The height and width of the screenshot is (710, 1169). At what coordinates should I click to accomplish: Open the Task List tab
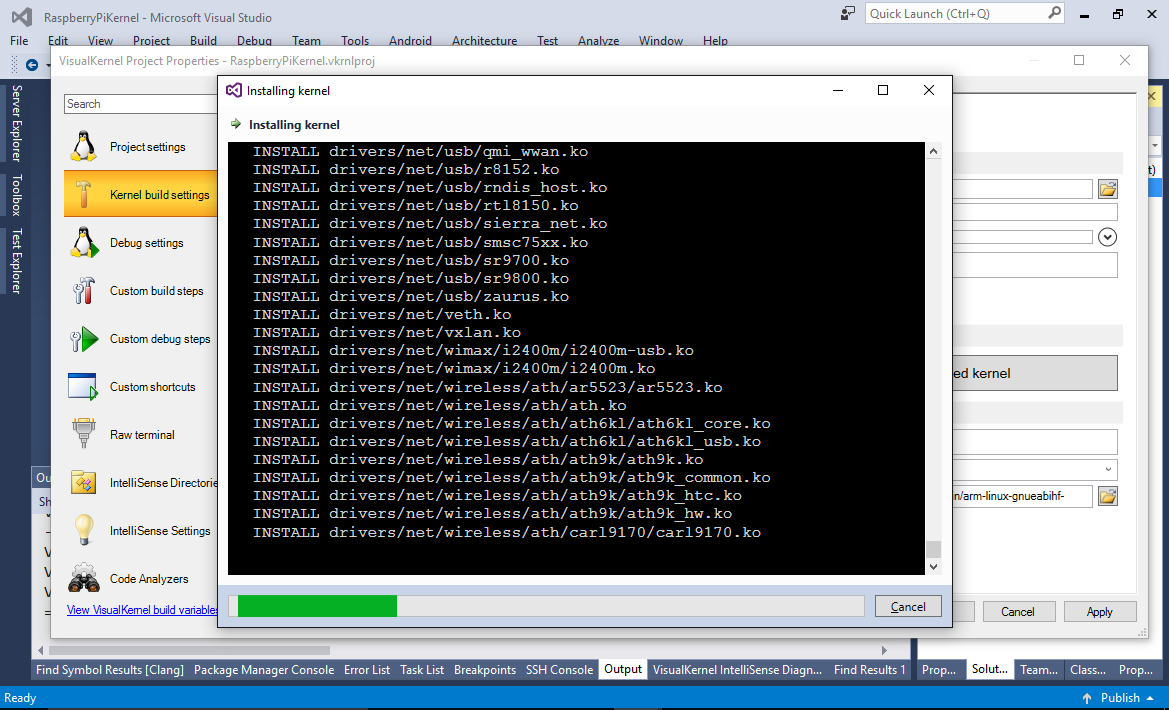pos(422,670)
